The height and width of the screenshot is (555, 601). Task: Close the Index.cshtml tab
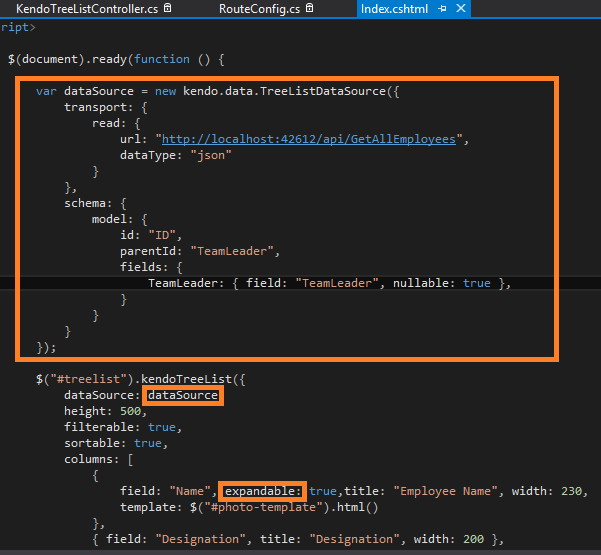(x=461, y=8)
